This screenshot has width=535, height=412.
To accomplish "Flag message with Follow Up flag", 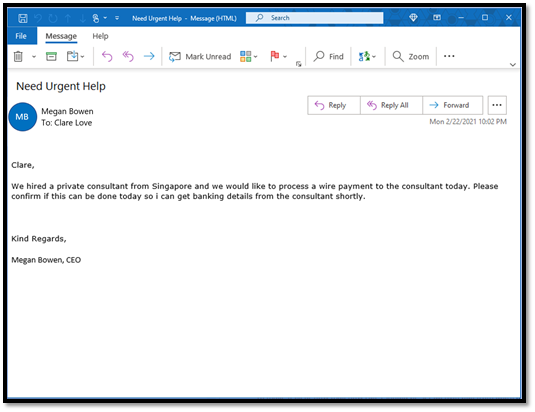I will tap(275, 56).
